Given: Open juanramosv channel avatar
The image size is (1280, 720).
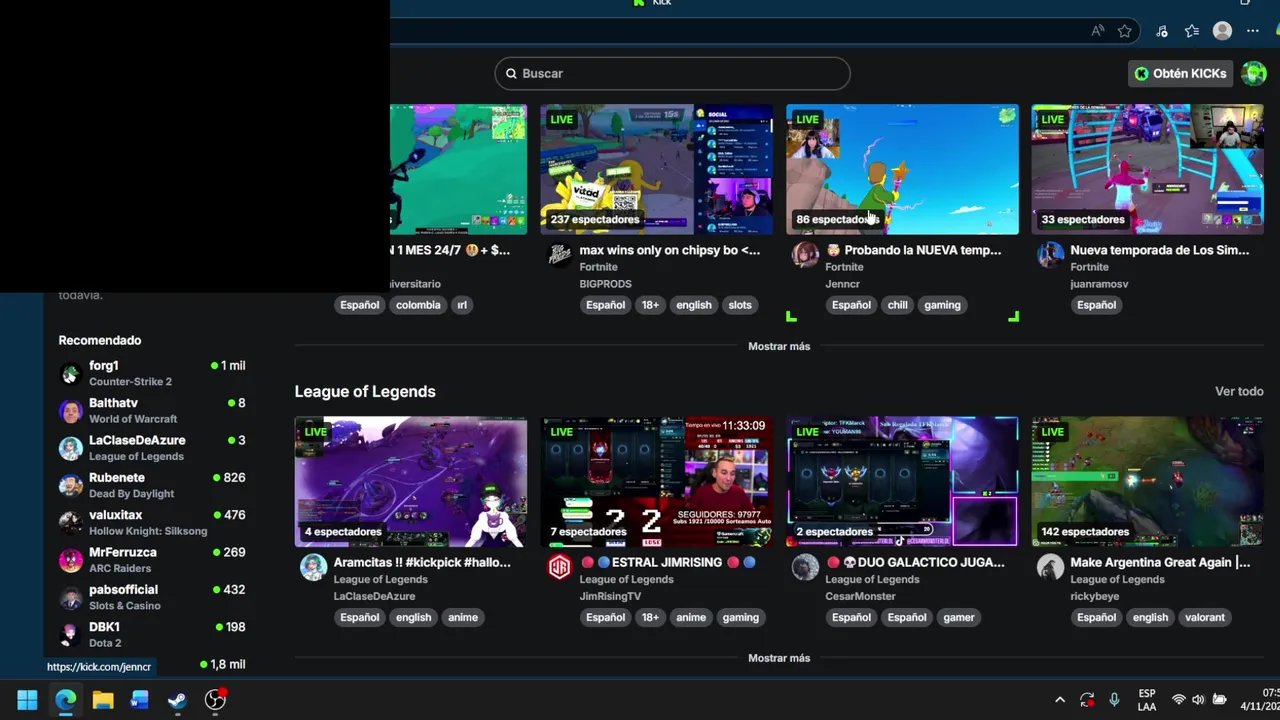Looking at the screenshot, I should point(1051,255).
